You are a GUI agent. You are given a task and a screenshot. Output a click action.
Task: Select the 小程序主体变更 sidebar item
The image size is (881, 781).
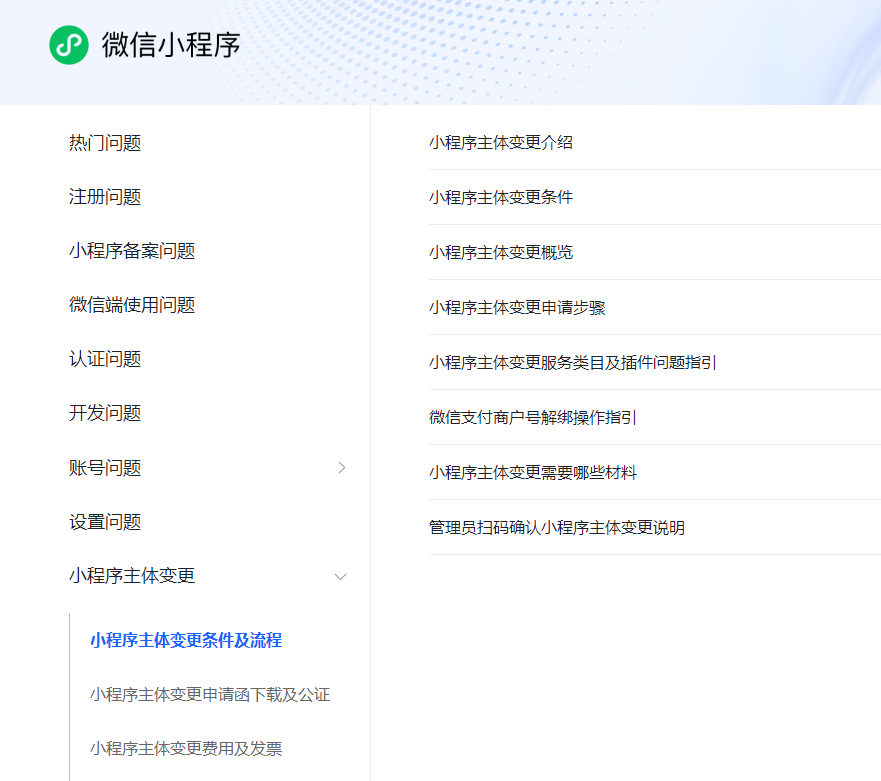pos(132,576)
